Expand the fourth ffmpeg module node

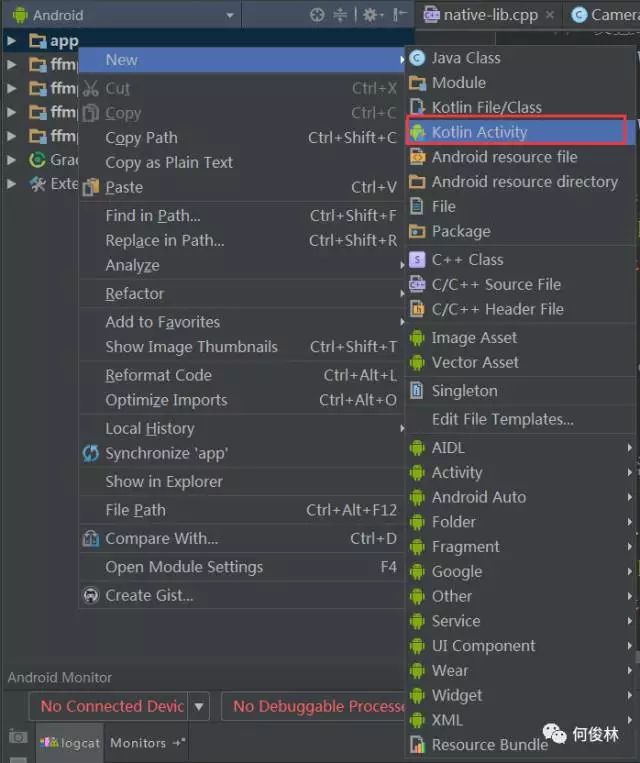pyautogui.click(x=11, y=136)
